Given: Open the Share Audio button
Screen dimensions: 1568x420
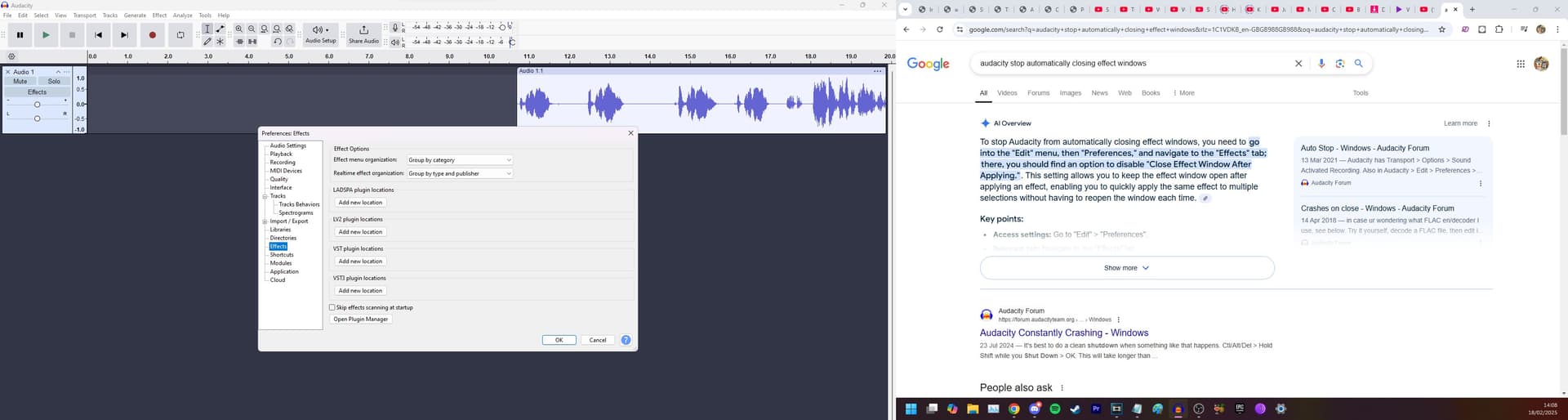Looking at the screenshot, I should coord(363,34).
